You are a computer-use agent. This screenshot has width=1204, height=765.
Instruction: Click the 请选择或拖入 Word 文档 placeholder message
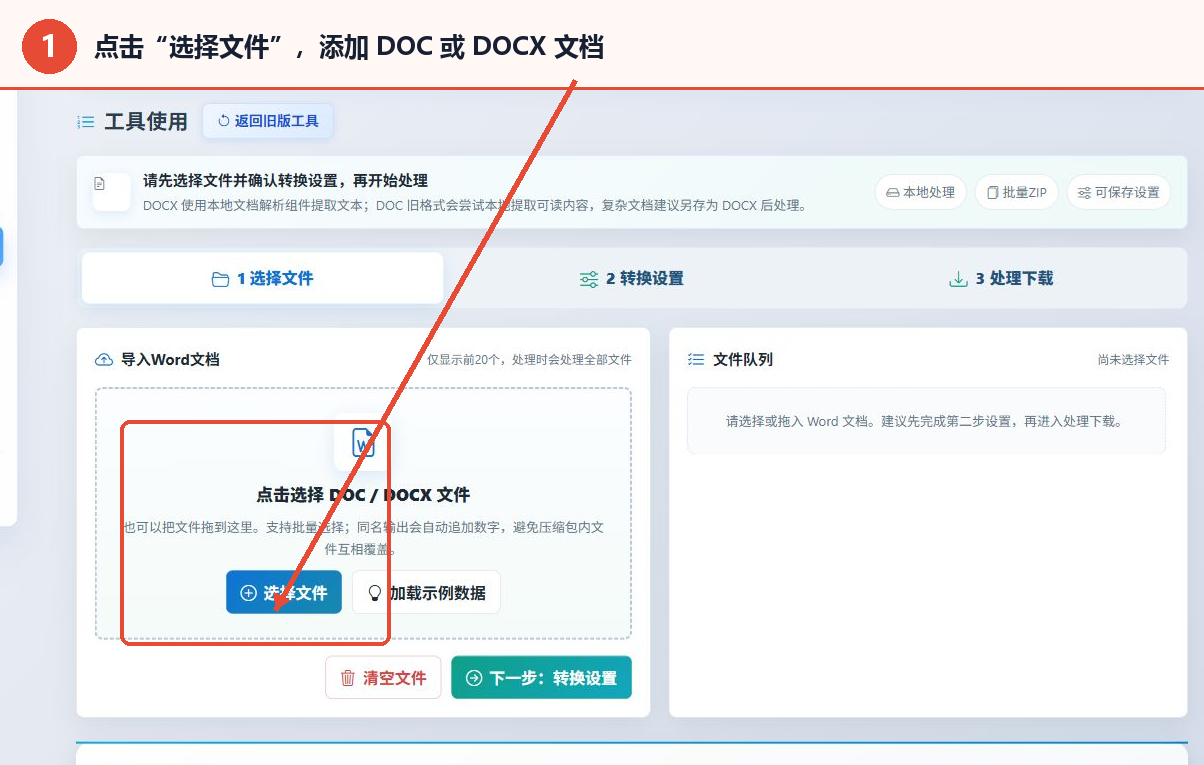926,421
